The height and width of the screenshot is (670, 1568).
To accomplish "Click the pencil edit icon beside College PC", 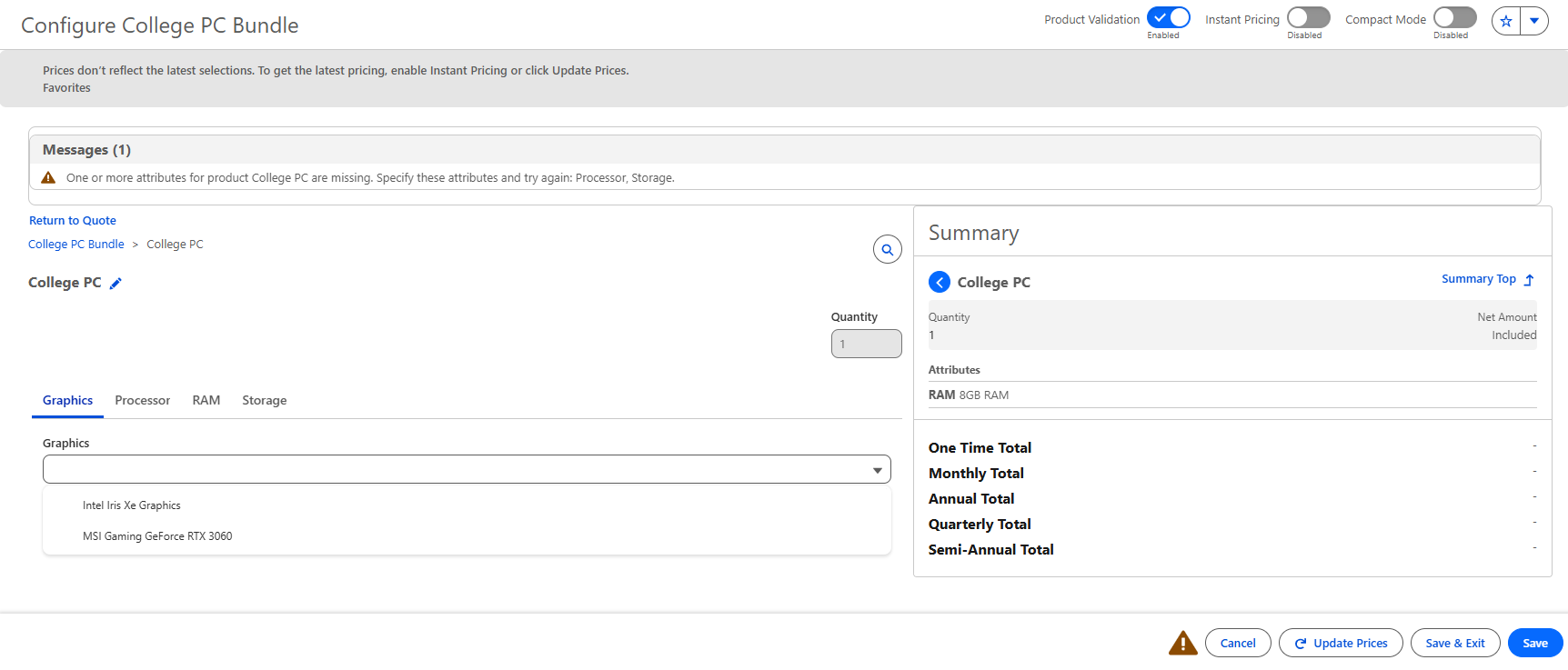I will 116,284.
